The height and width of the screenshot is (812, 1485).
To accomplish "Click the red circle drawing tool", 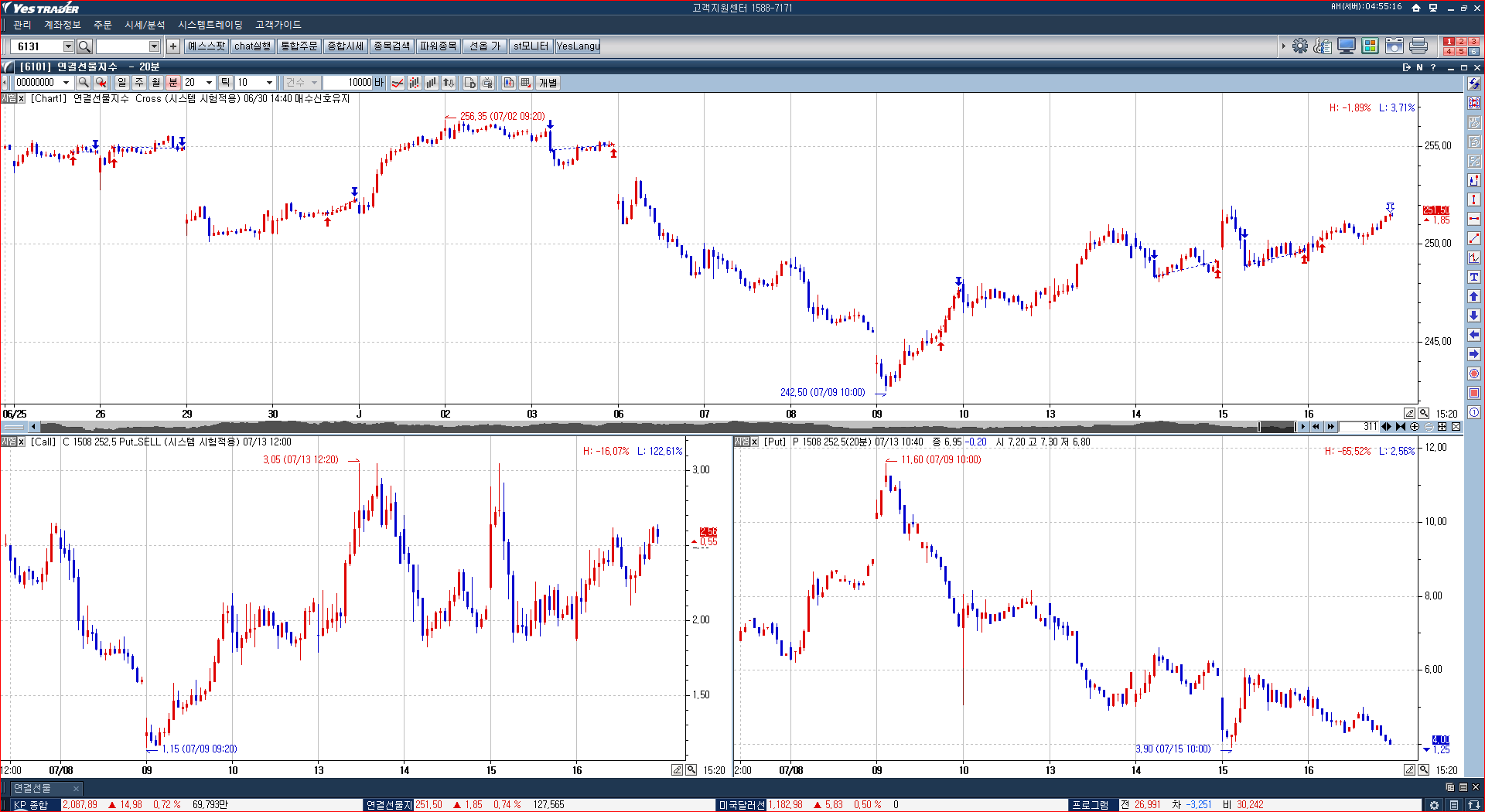I will [1474, 374].
